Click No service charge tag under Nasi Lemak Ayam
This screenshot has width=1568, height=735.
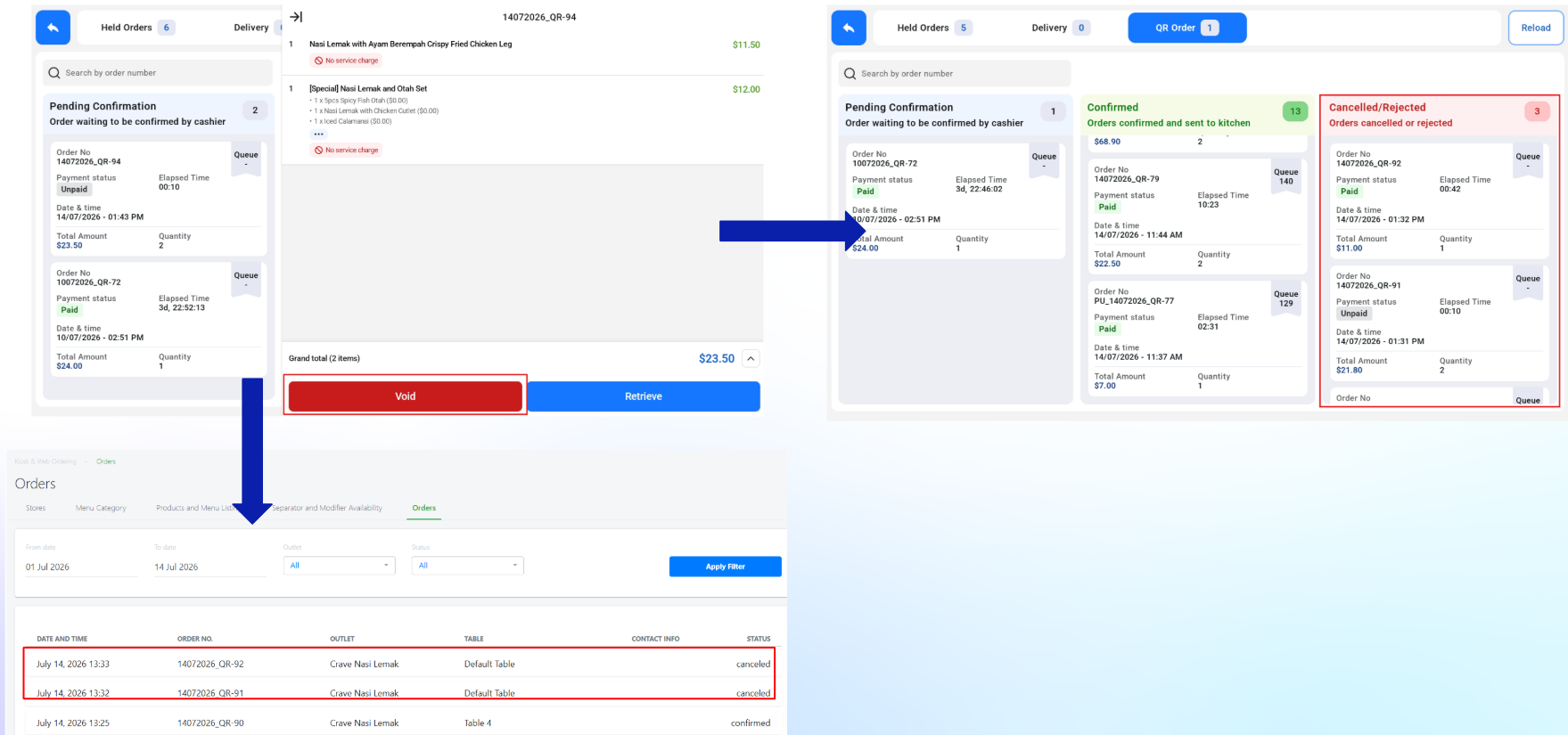pos(346,61)
